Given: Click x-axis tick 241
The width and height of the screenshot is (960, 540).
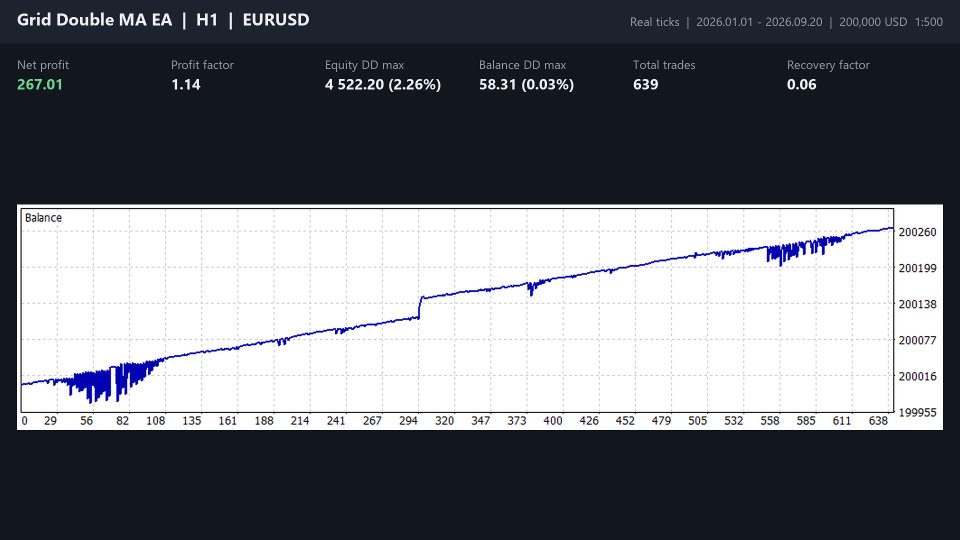Looking at the screenshot, I should 336,421.
